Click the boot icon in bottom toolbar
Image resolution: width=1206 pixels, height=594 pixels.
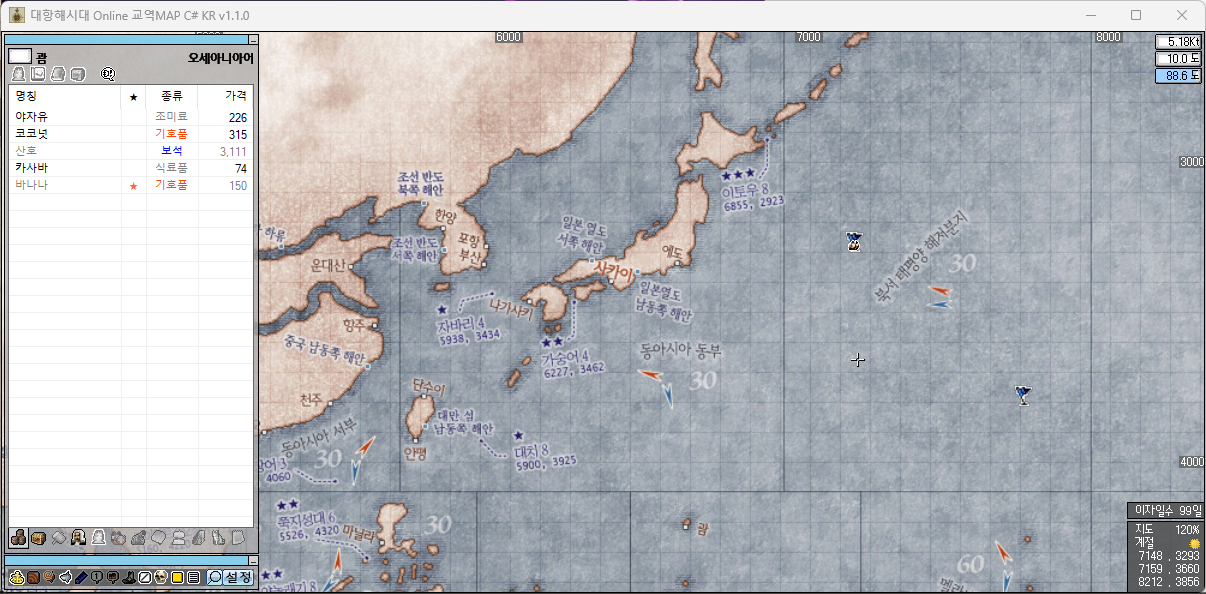point(128,577)
